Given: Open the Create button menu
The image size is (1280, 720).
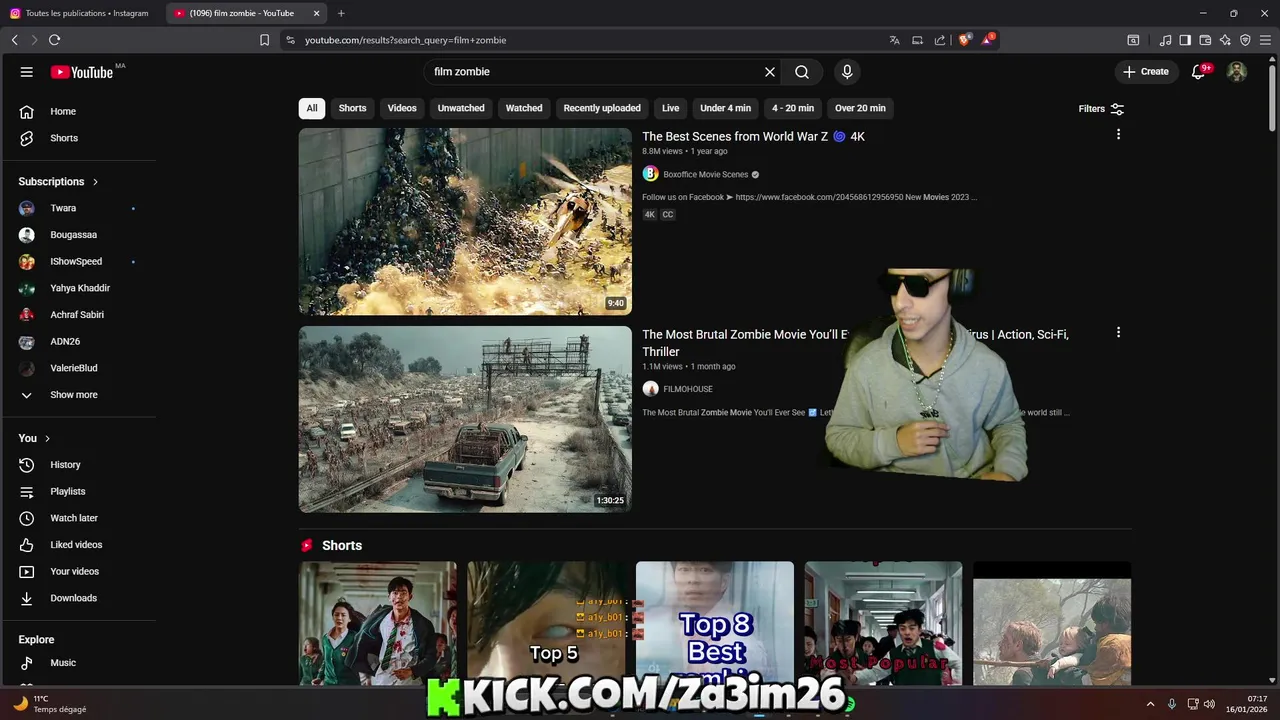Looking at the screenshot, I should [1146, 72].
